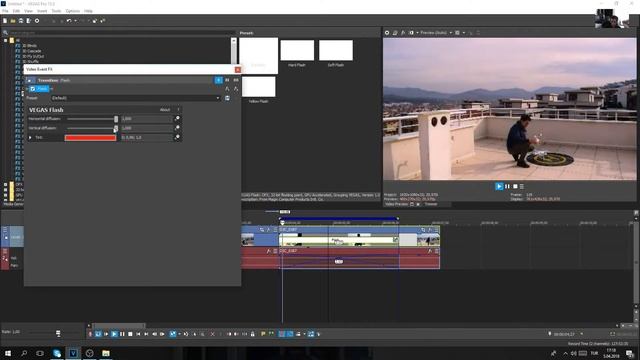Click the Undo arrow in the main toolbar
640x360 pixels.
pos(69,20)
